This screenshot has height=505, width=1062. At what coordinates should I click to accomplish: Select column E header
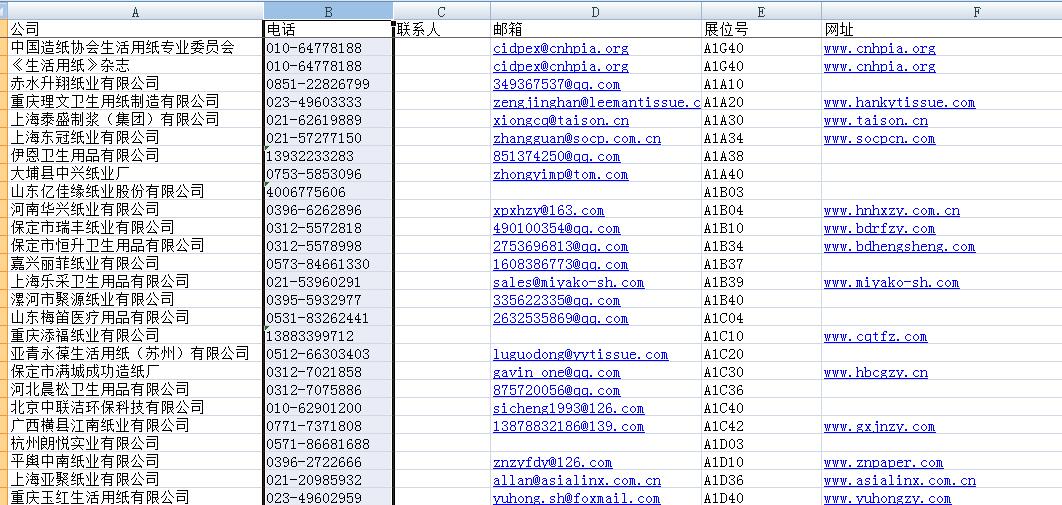tap(761, 12)
